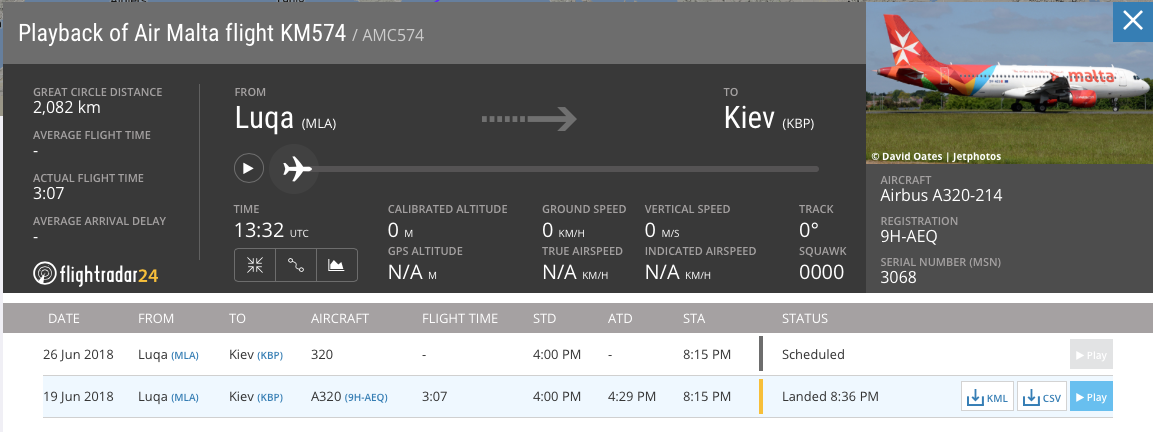Toggle the flight route path icon
Screen dimensions: 1153x432
[296, 265]
